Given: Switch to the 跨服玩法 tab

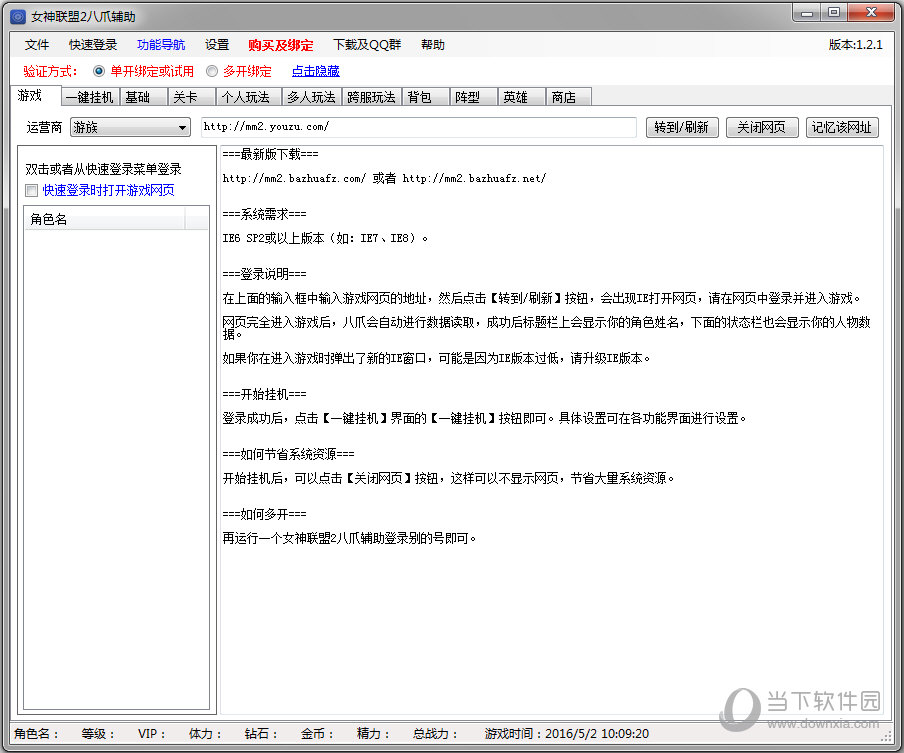Looking at the screenshot, I should coord(371,97).
